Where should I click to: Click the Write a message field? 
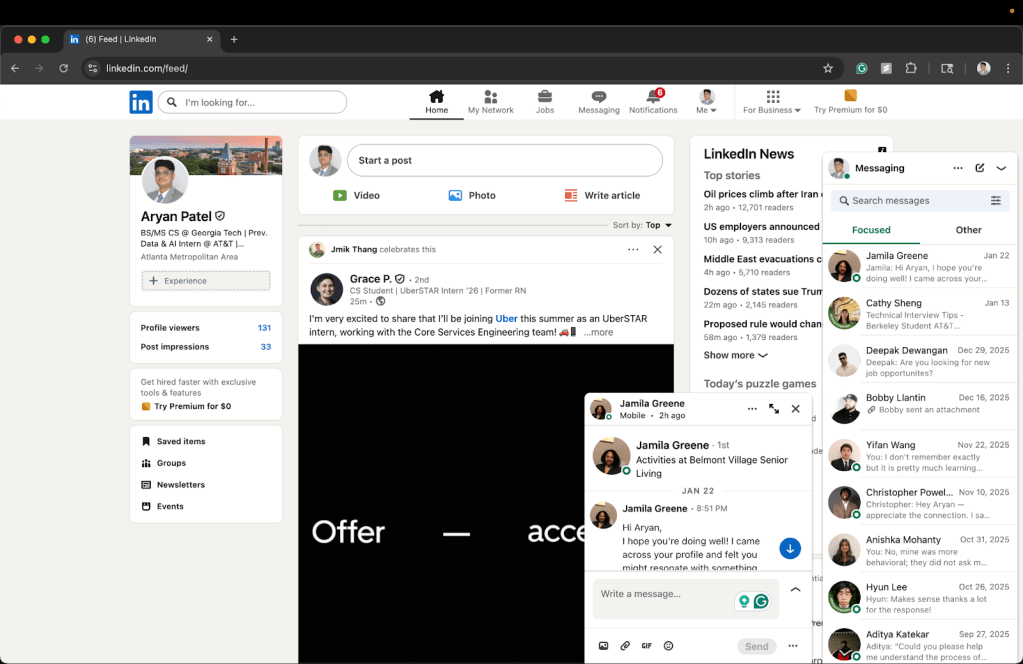tap(686, 599)
